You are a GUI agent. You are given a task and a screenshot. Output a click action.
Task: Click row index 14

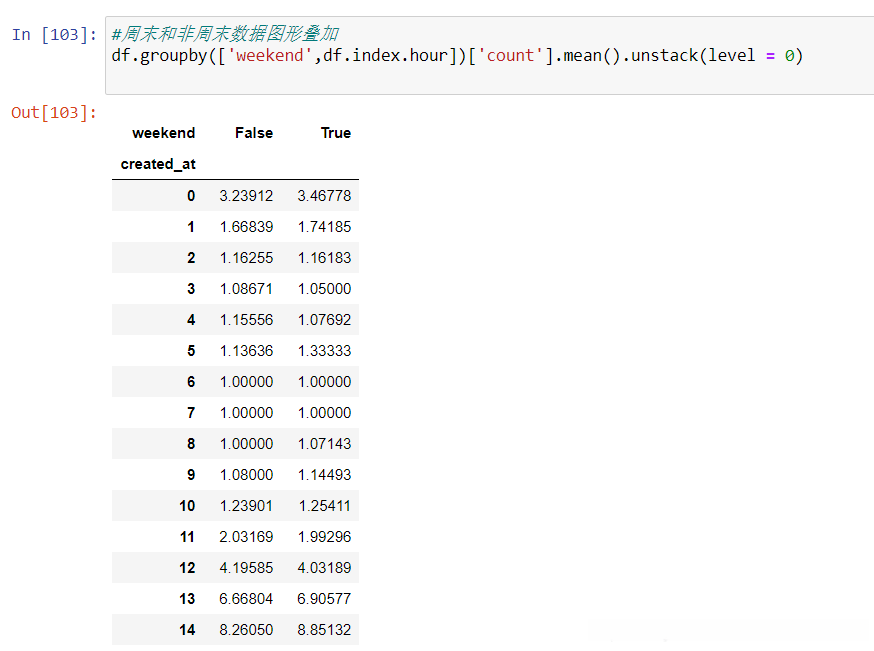click(x=187, y=630)
